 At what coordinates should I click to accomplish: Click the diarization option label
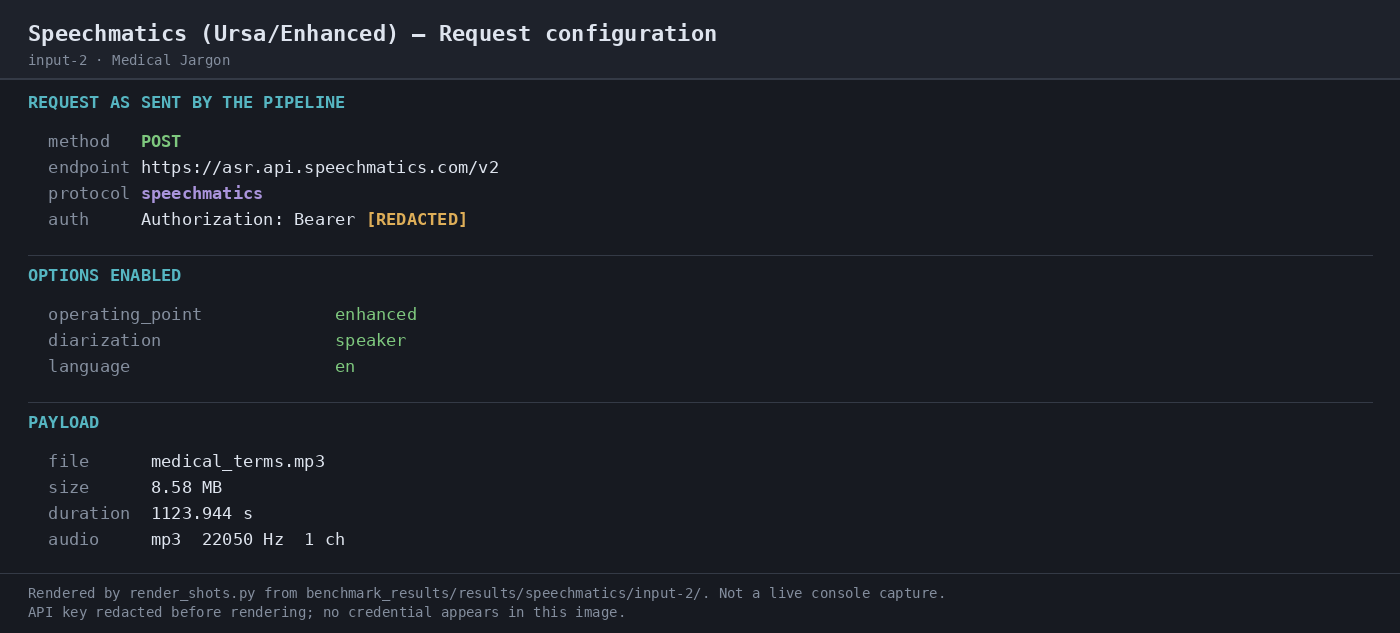tap(104, 341)
